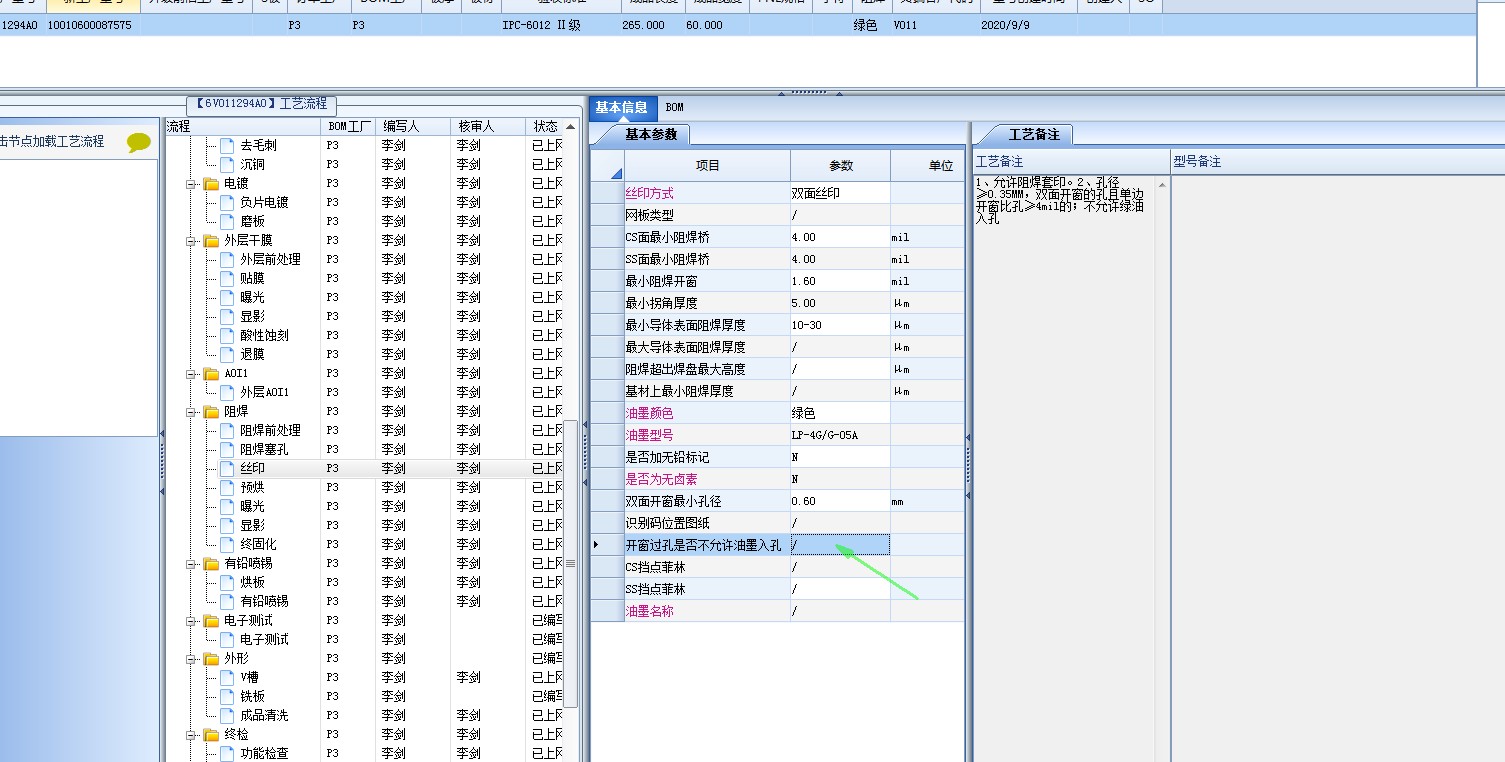Click the 单位 column header

tap(928, 166)
